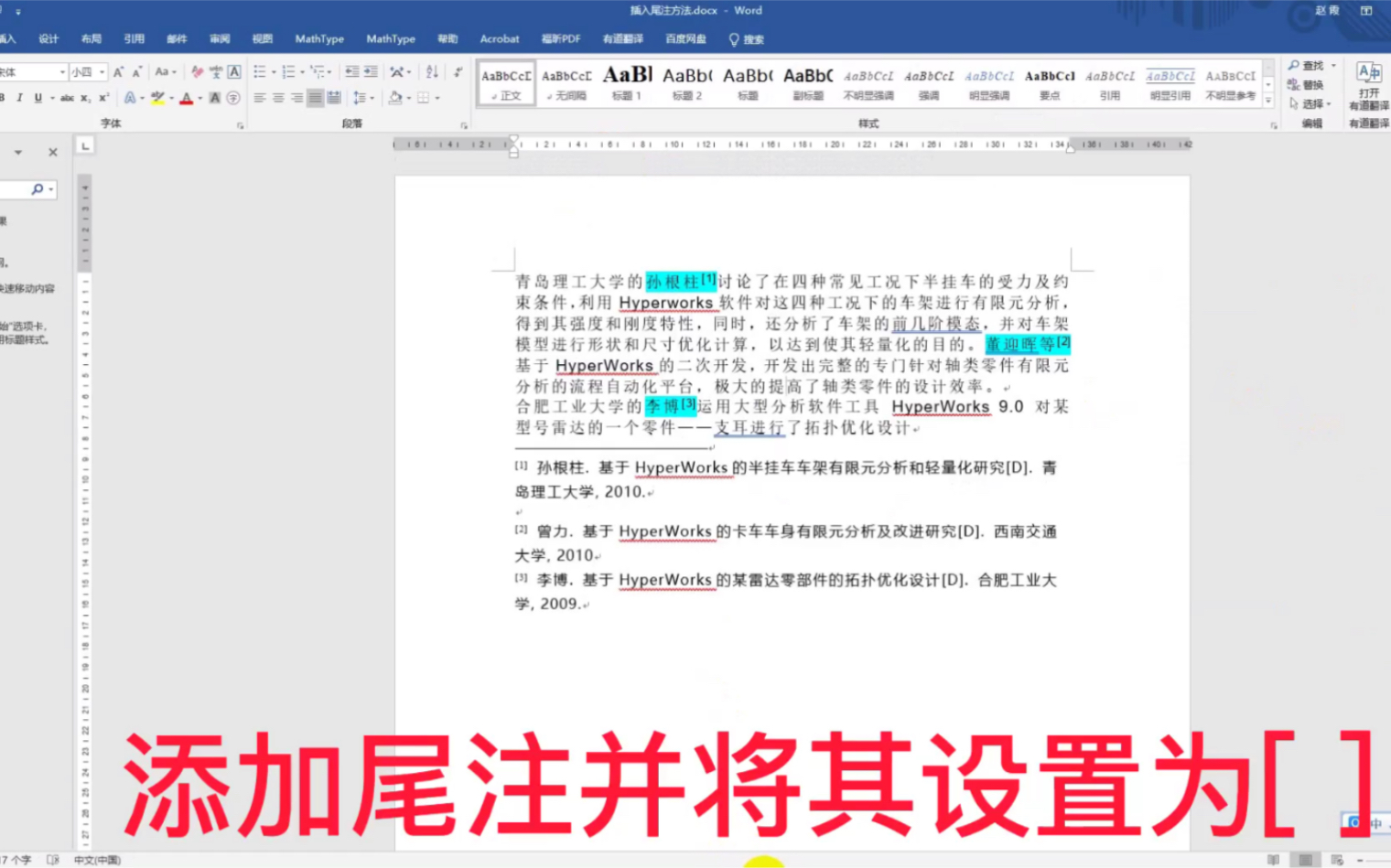Click the navigation pane search magnifier
Viewport: 1391px width, 868px height.
(38, 189)
